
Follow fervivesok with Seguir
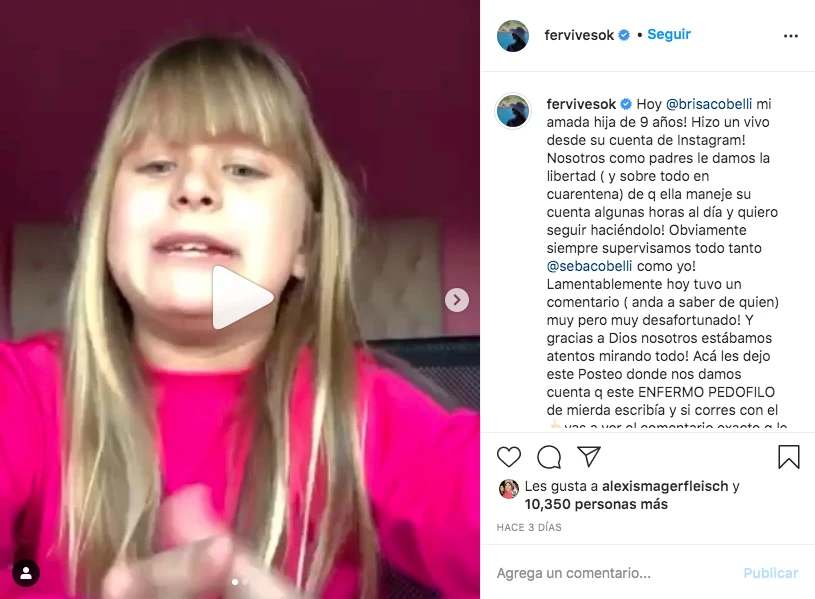[x=669, y=34]
